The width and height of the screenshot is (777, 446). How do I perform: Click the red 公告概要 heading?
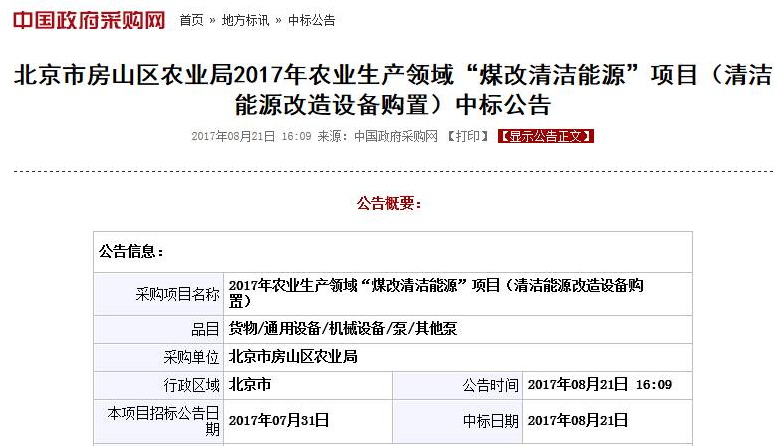390,203
